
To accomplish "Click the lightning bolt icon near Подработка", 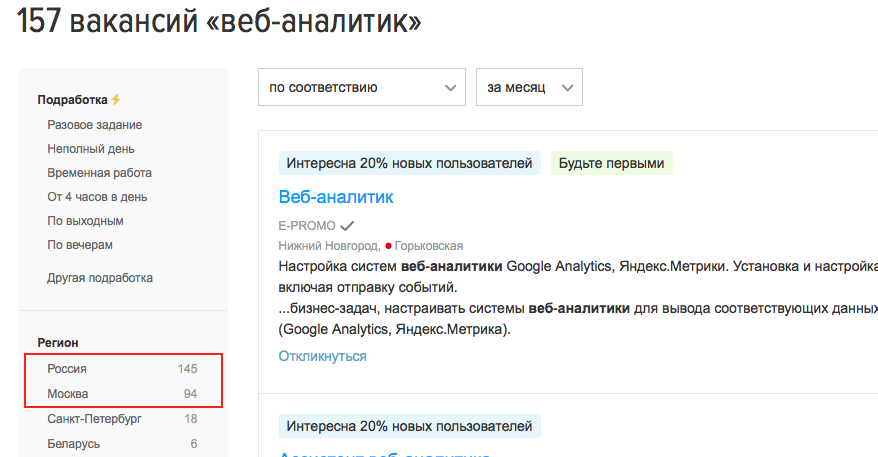I will pyautogui.click(x=116, y=100).
